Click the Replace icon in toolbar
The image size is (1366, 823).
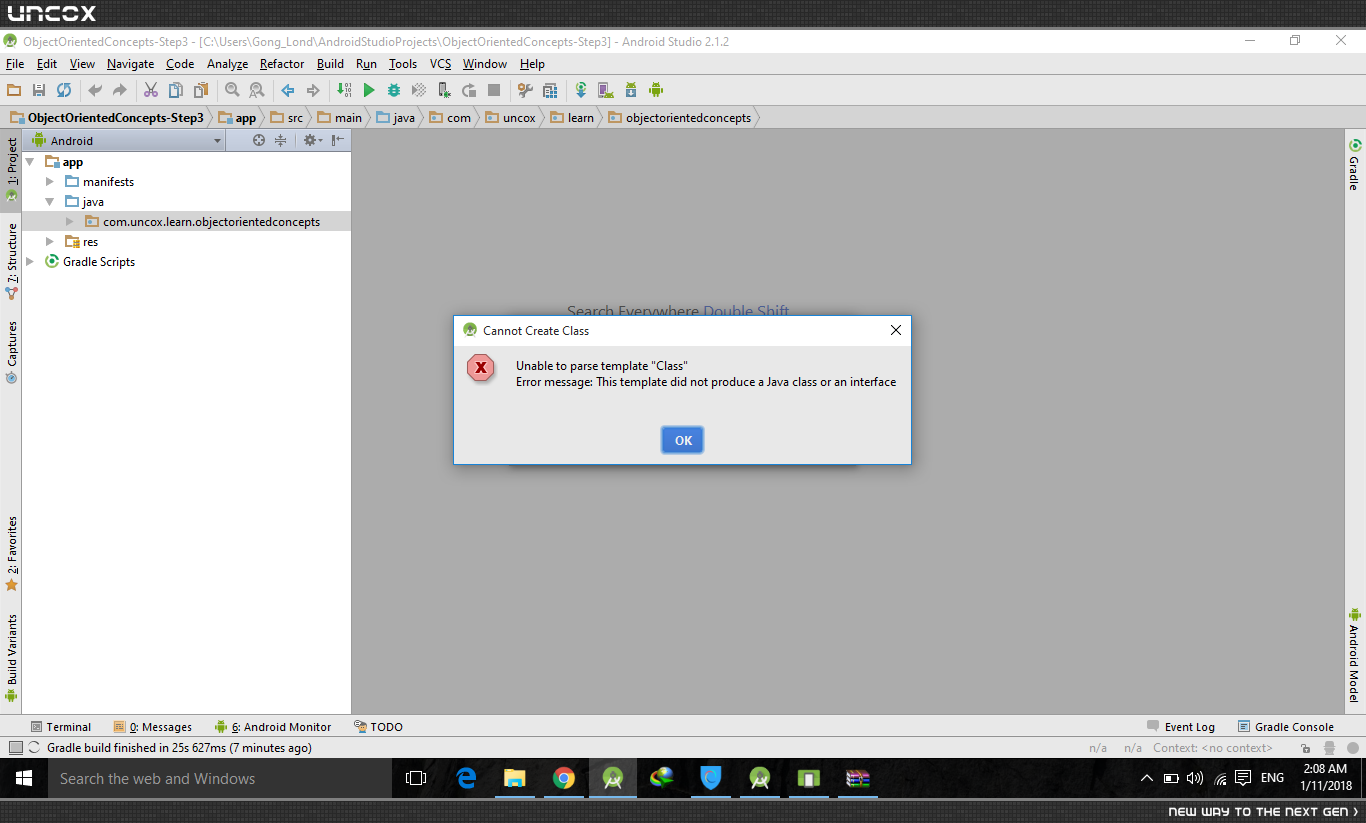[x=257, y=90]
